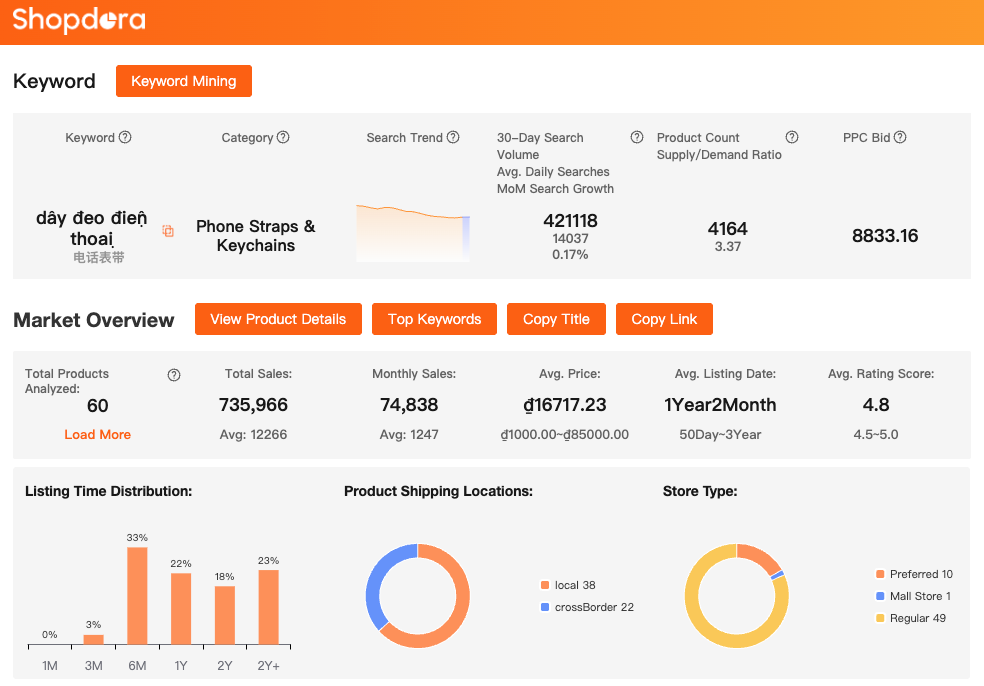Viewport: 984px width, 686px height.
Task: Copy the keyword using the copy icon
Action: [168, 231]
